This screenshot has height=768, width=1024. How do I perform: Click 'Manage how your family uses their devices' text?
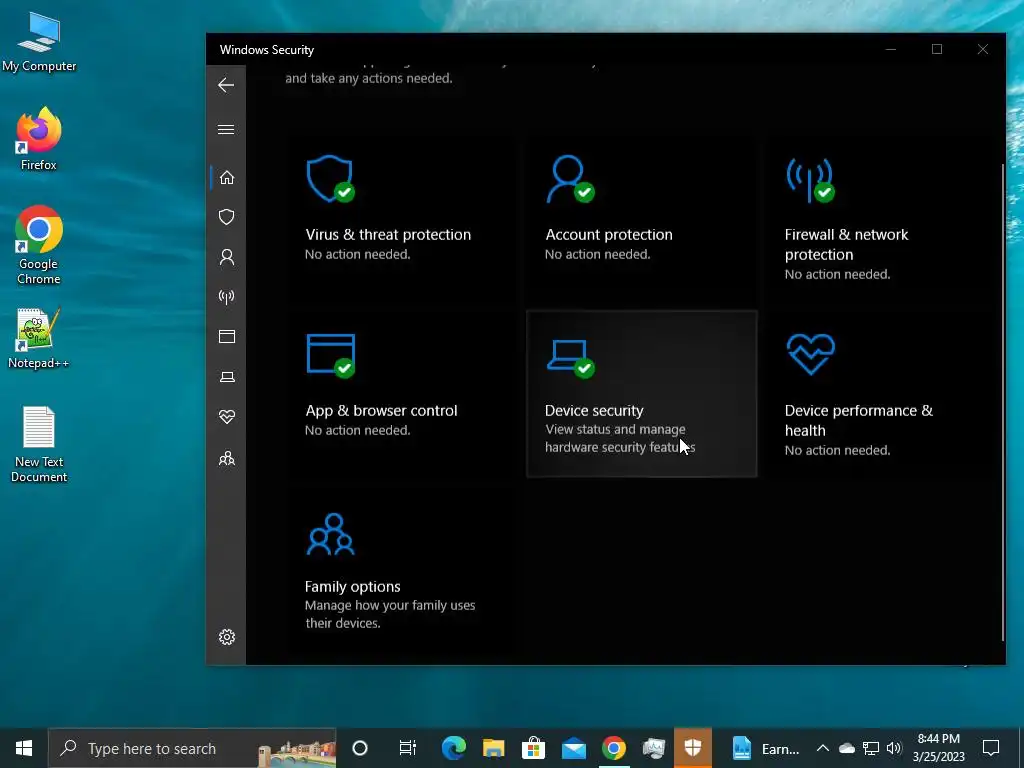[390, 614]
